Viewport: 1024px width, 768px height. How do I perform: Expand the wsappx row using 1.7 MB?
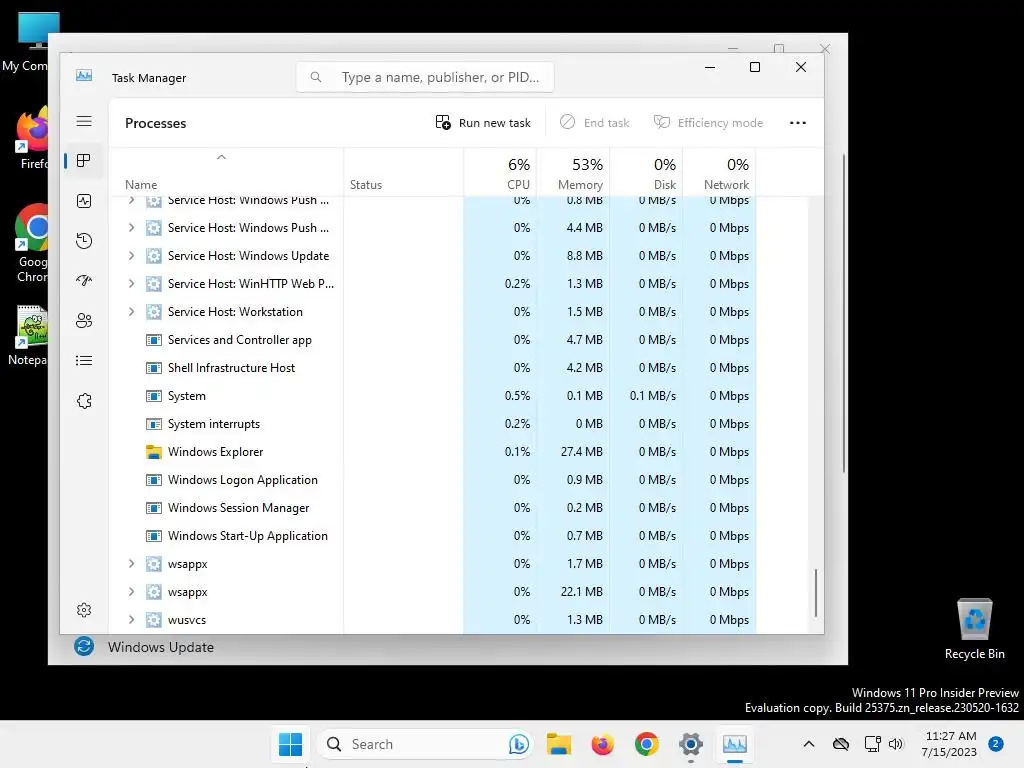pyautogui.click(x=131, y=564)
